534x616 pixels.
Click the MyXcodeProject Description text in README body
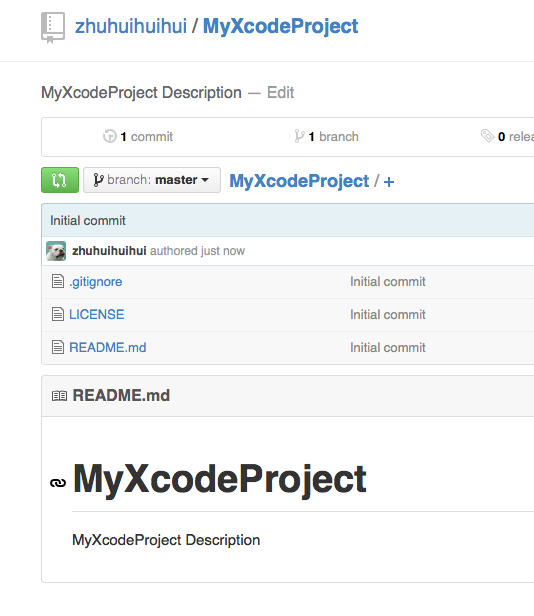click(166, 540)
